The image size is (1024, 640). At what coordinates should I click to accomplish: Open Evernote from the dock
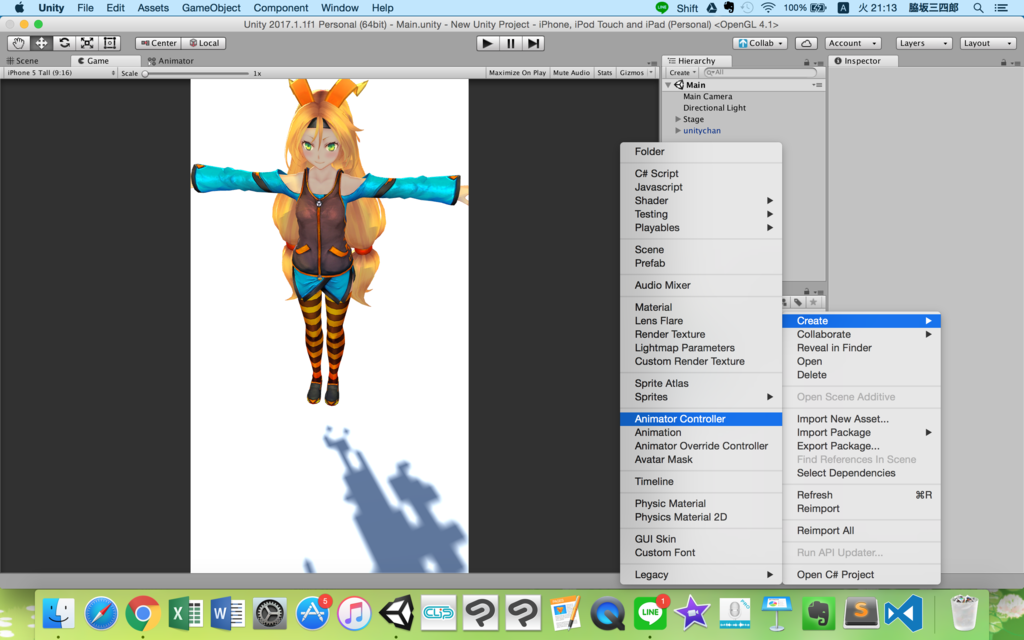pos(818,613)
